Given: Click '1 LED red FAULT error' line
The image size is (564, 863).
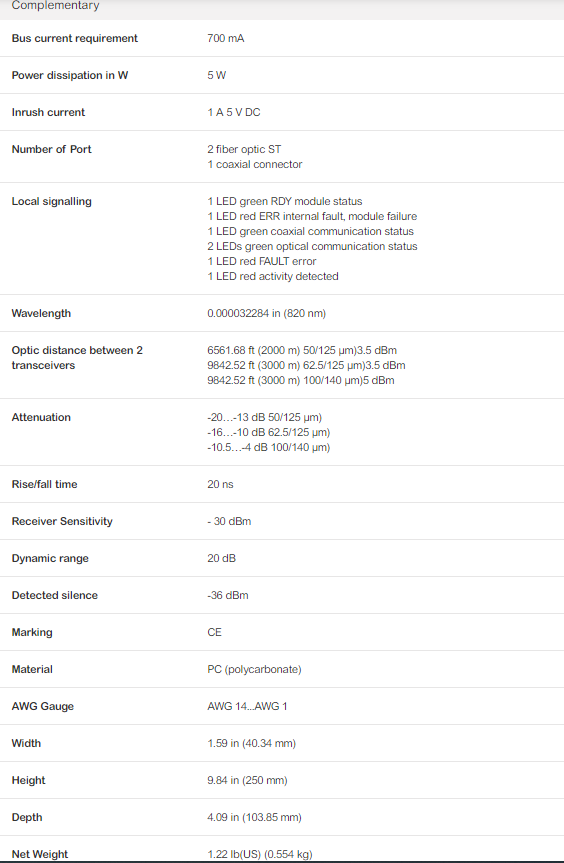Looking at the screenshot, I should [x=262, y=261].
